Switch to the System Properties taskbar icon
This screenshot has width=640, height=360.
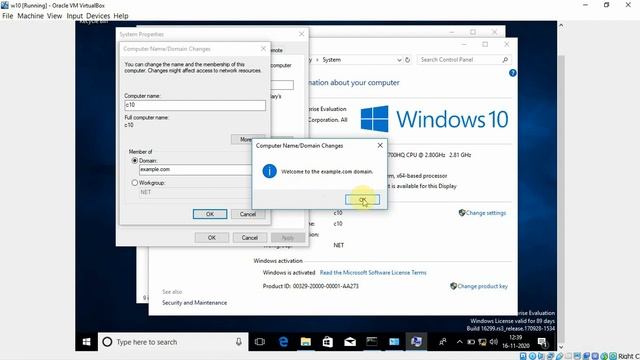[416, 342]
